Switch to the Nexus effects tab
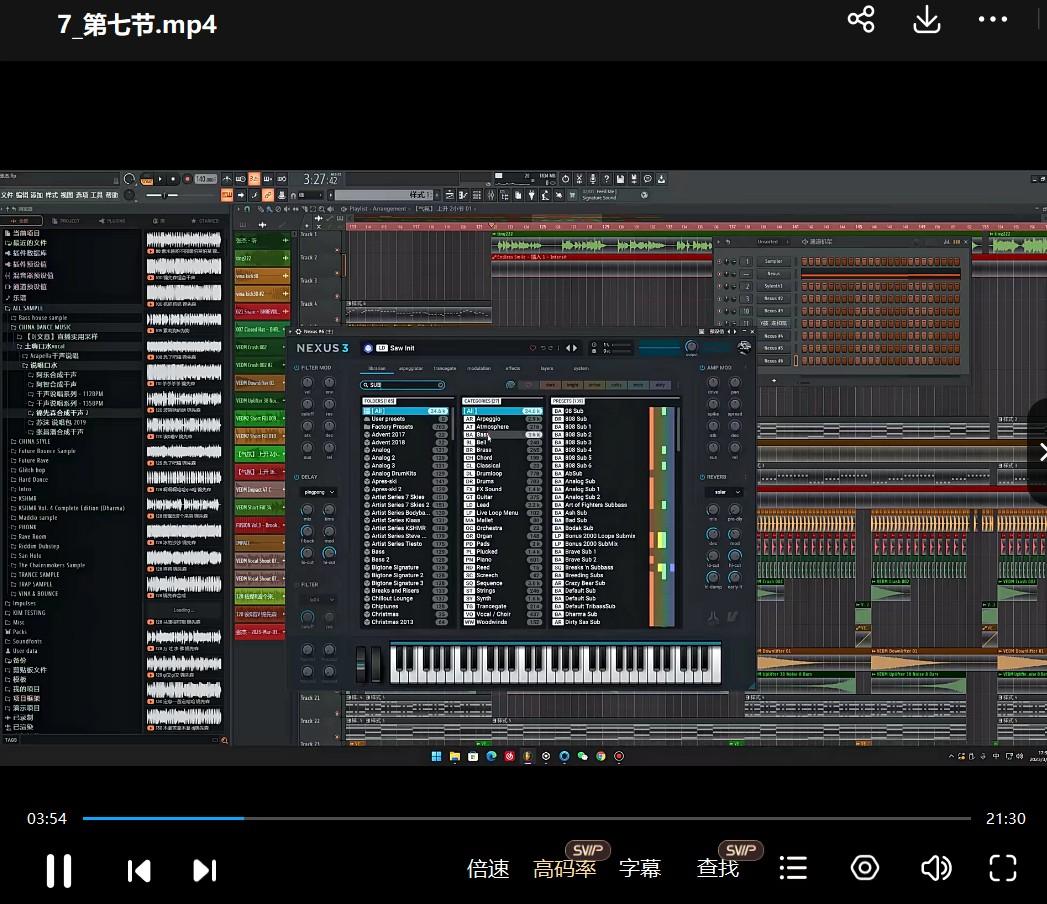The image size is (1047, 904). [513, 369]
